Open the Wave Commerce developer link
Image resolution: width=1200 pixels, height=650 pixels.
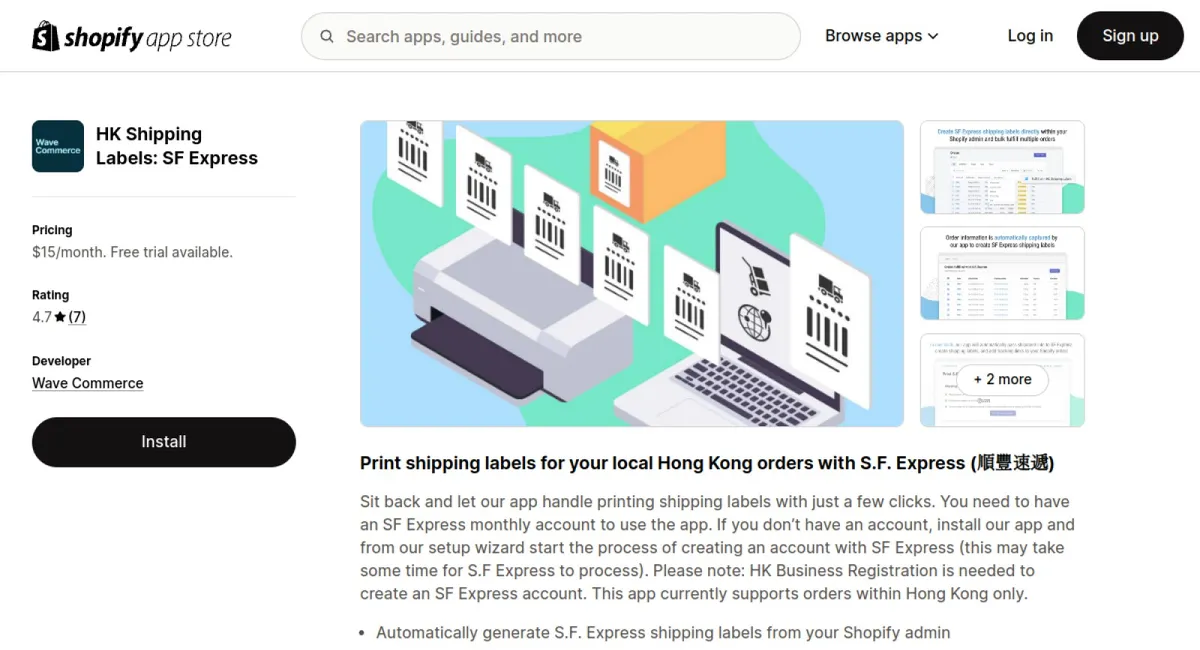click(x=87, y=383)
